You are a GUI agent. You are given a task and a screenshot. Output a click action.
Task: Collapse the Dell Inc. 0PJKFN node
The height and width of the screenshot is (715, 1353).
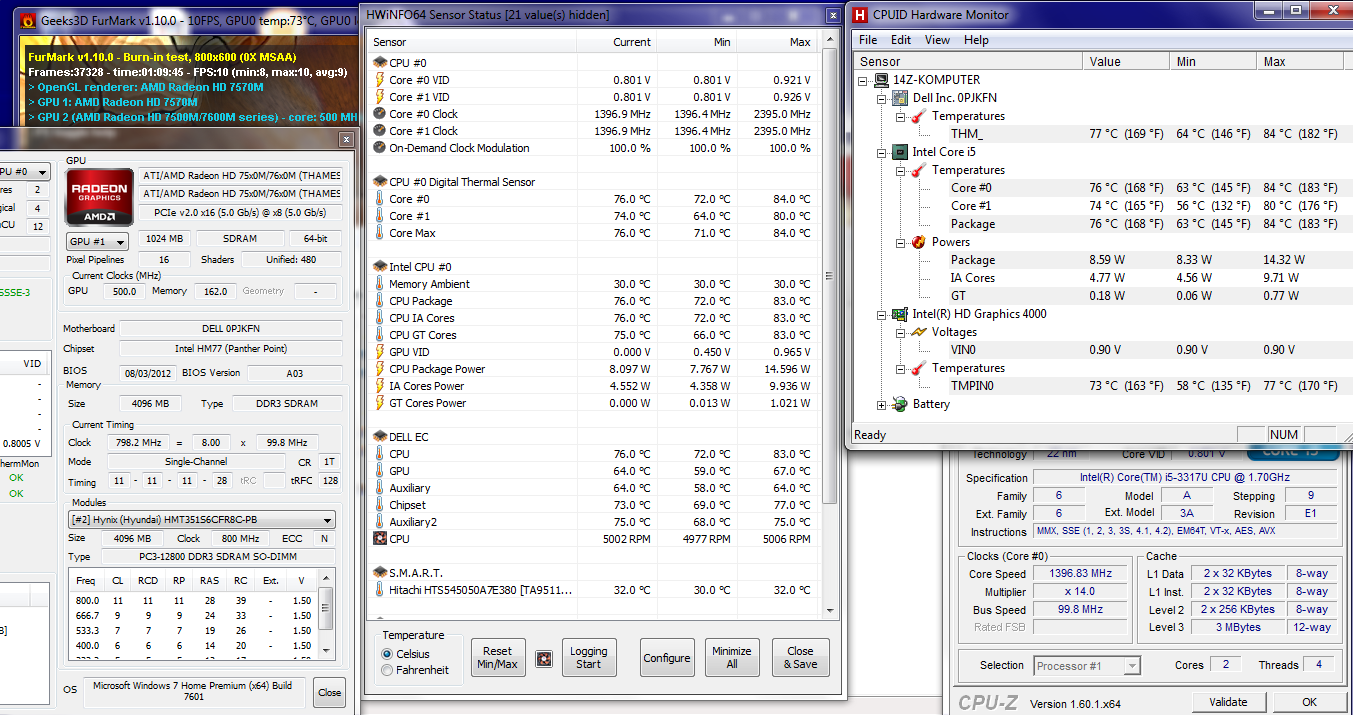tap(882, 98)
